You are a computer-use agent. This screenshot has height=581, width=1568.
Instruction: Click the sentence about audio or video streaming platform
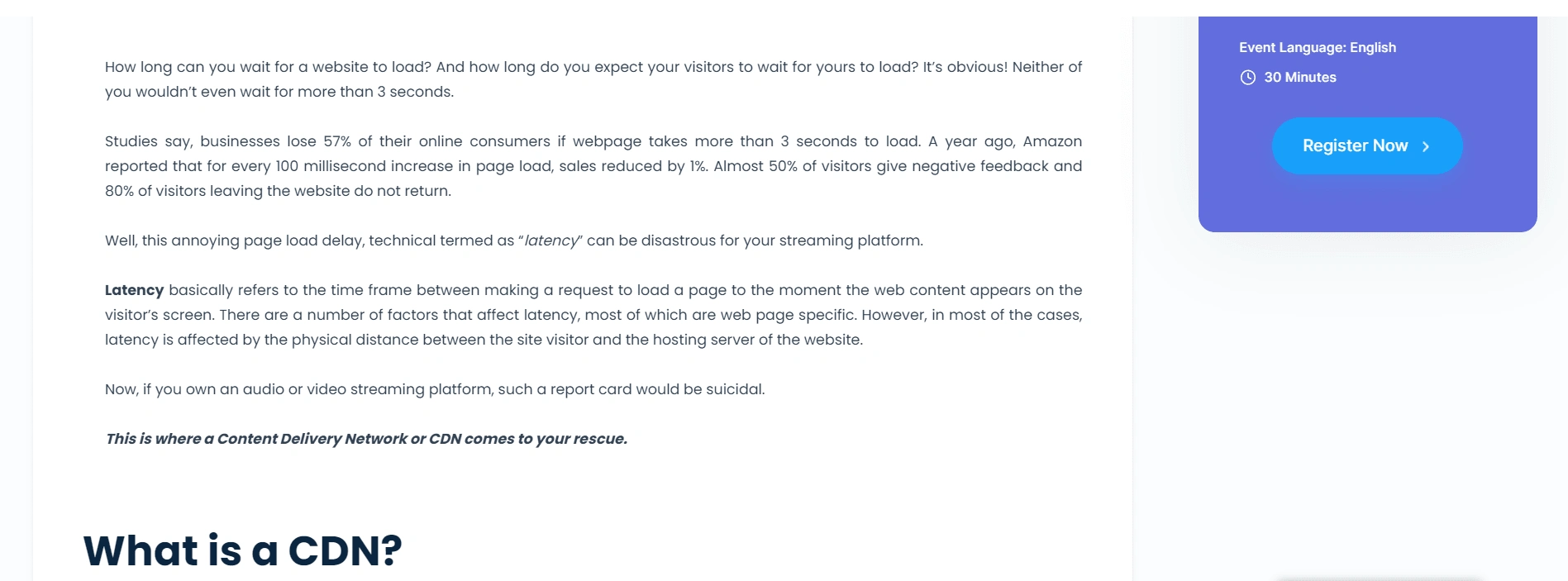pos(435,389)
